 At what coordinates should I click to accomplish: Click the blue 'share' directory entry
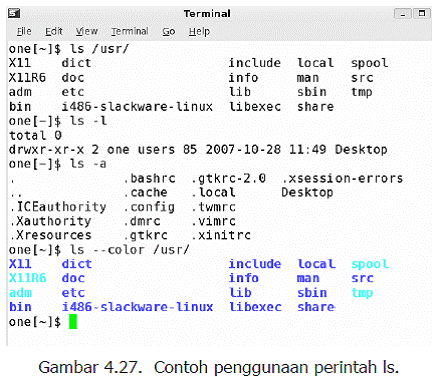click(316, 307)
